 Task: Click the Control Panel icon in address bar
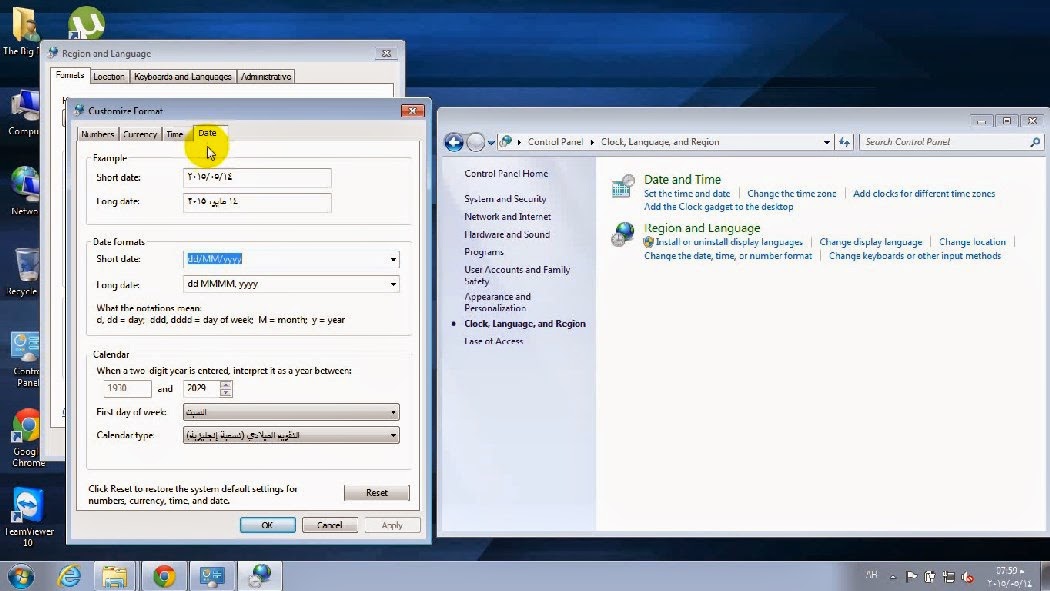coord(506,141)
